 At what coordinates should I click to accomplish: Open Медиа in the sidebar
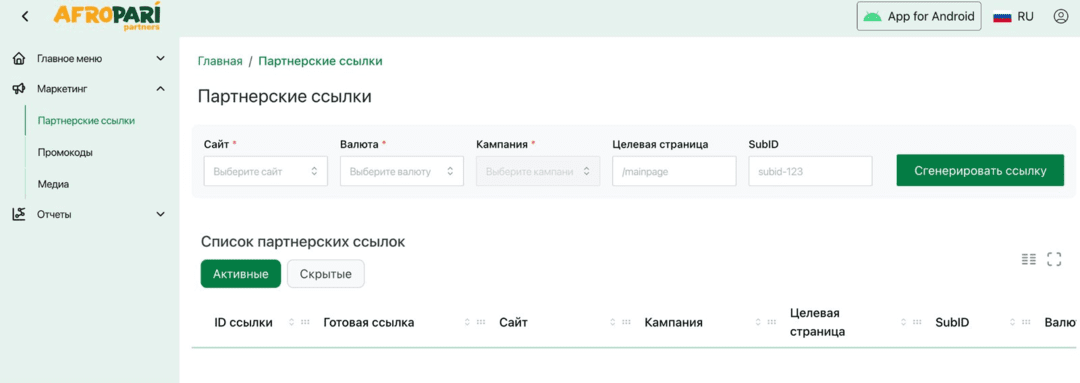(54, 185)
